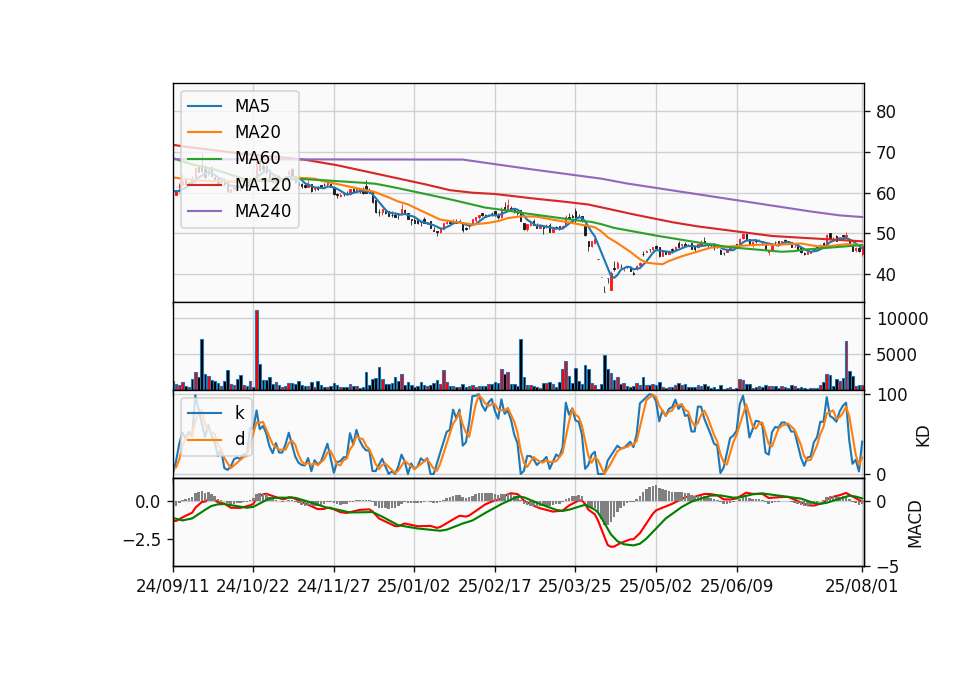960x690 pixels.
Task: Click the price axis value 60
Action: 886,193
